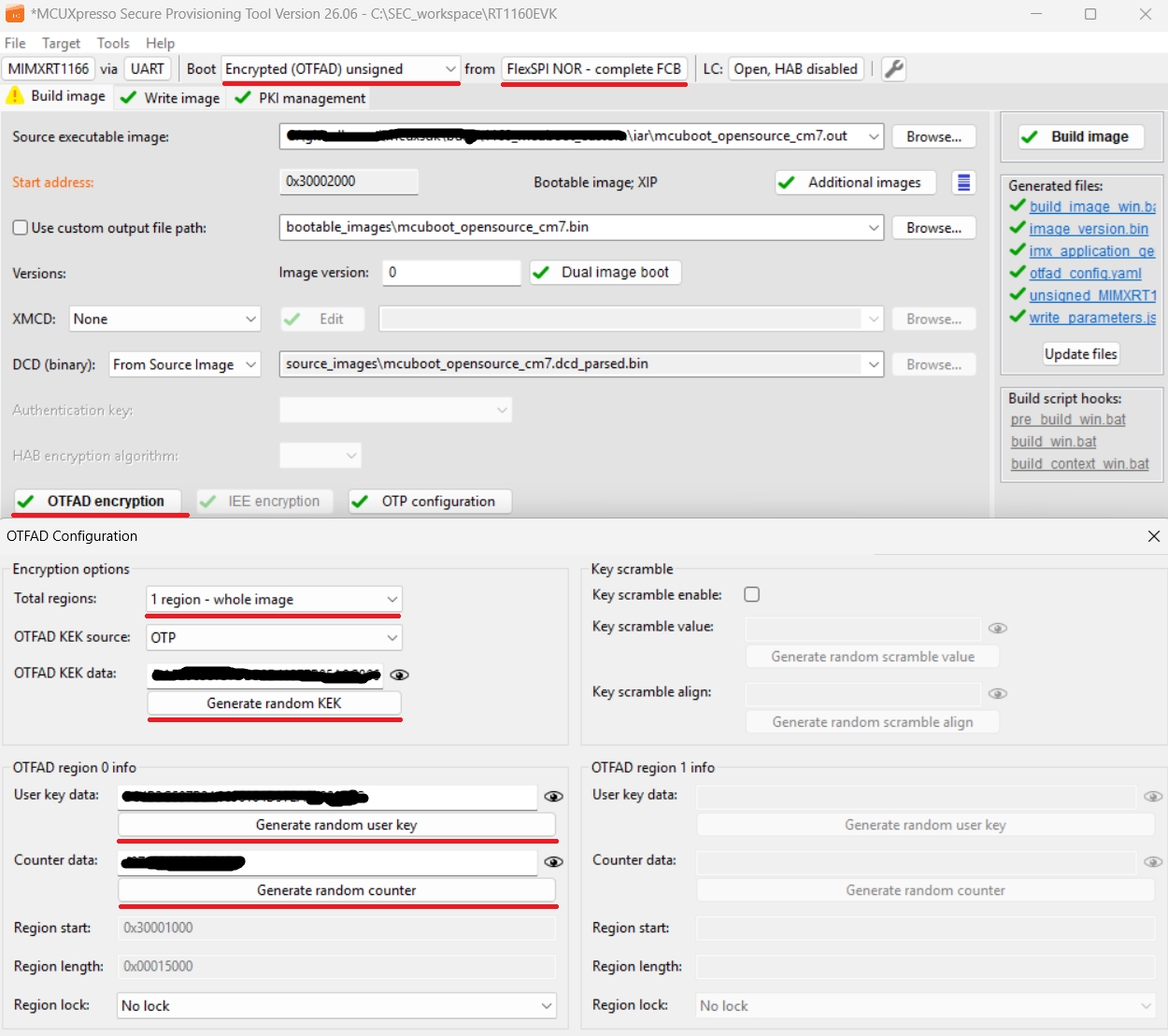Expand the Boot type dropdown
1168x1036 pixels.
pos(340,69)
